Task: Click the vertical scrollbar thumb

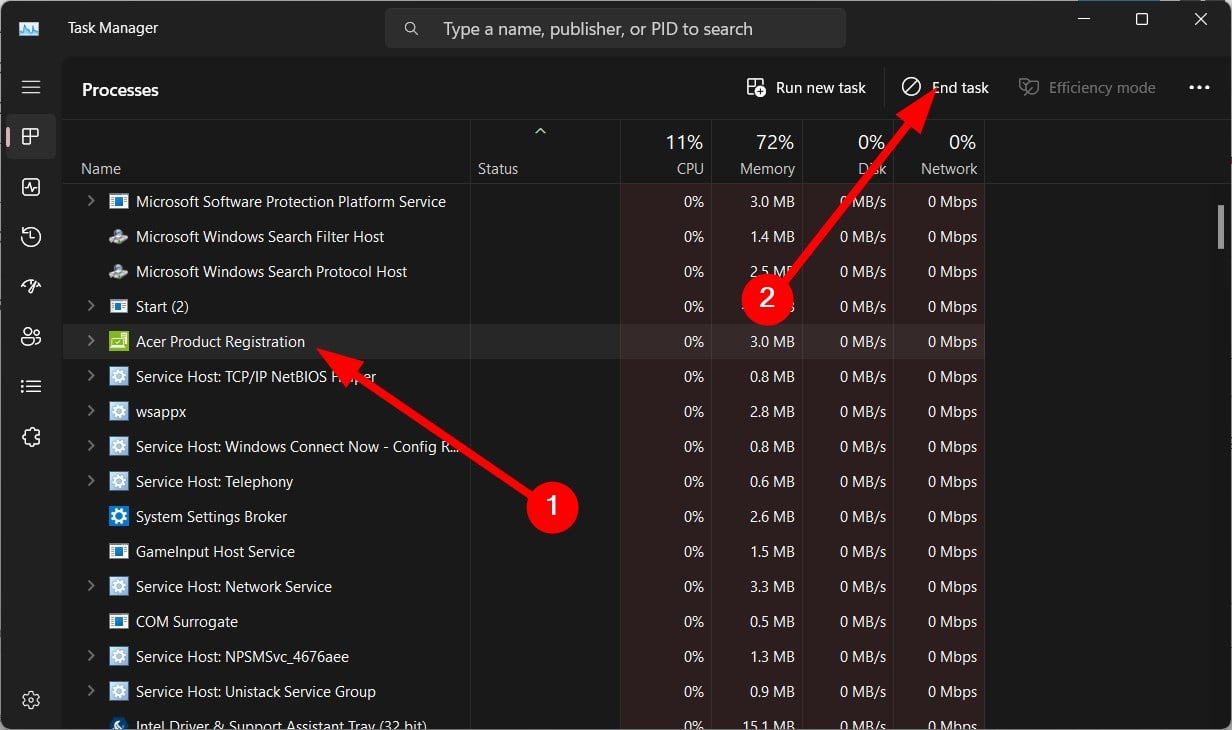Action: click(1221, 227)
